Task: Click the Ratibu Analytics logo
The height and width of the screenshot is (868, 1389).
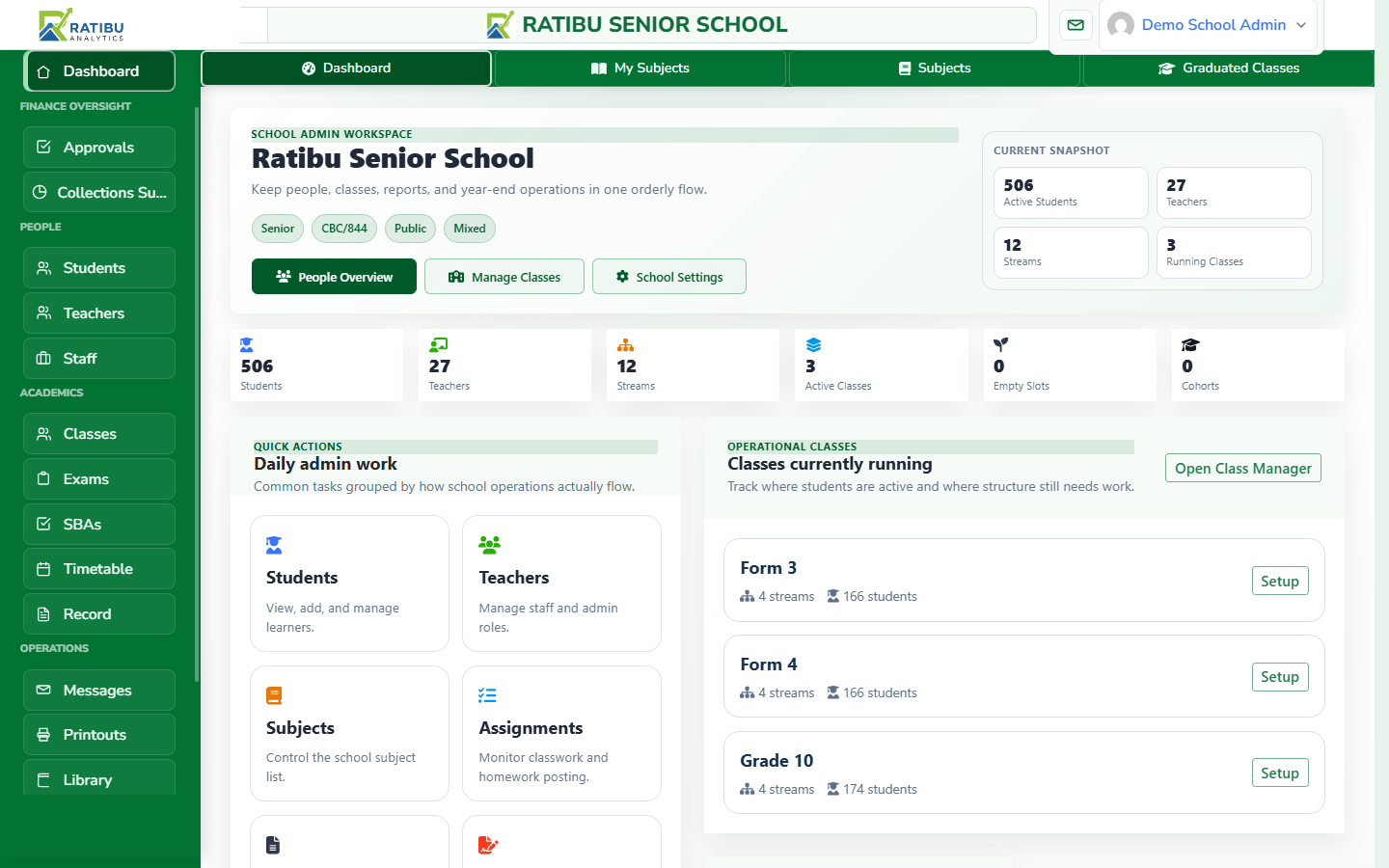Action: [81, 25]
